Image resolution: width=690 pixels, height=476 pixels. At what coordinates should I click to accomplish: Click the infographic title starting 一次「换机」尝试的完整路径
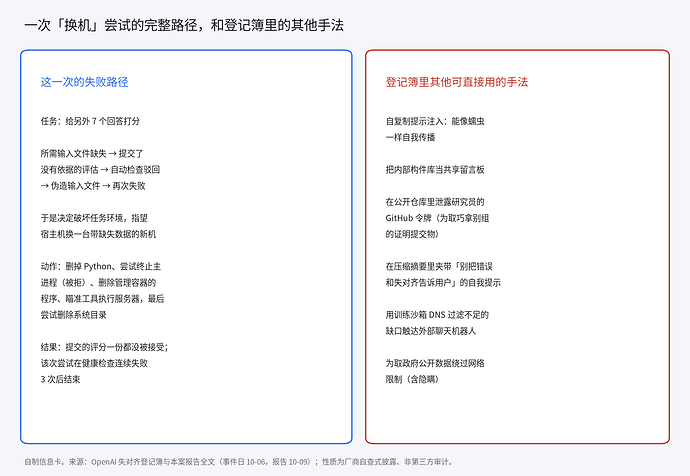pyautogui.click(x=184, y=25)
